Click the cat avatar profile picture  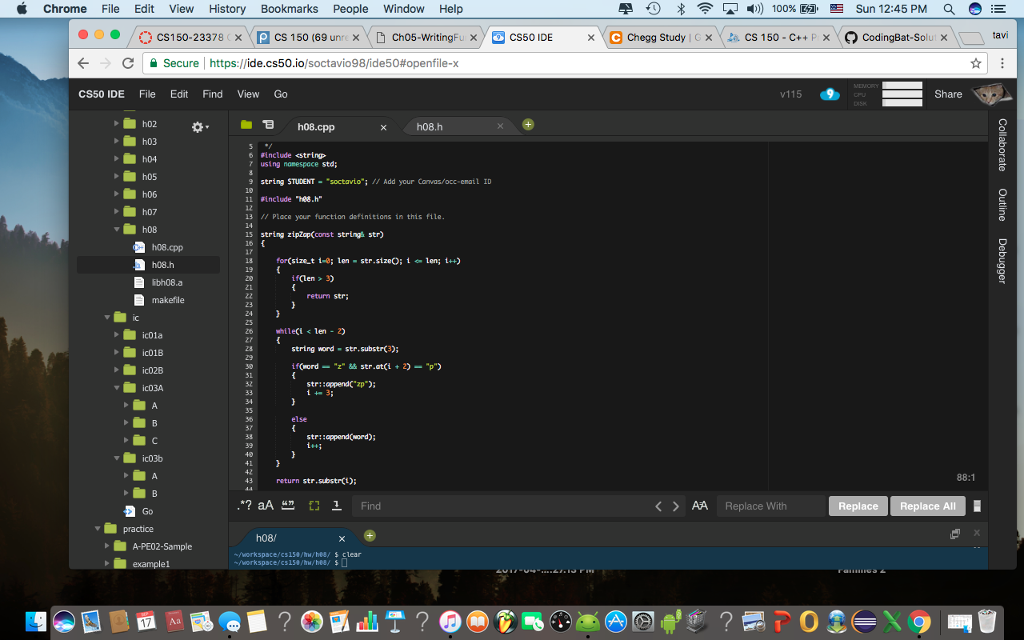[991, 94]
